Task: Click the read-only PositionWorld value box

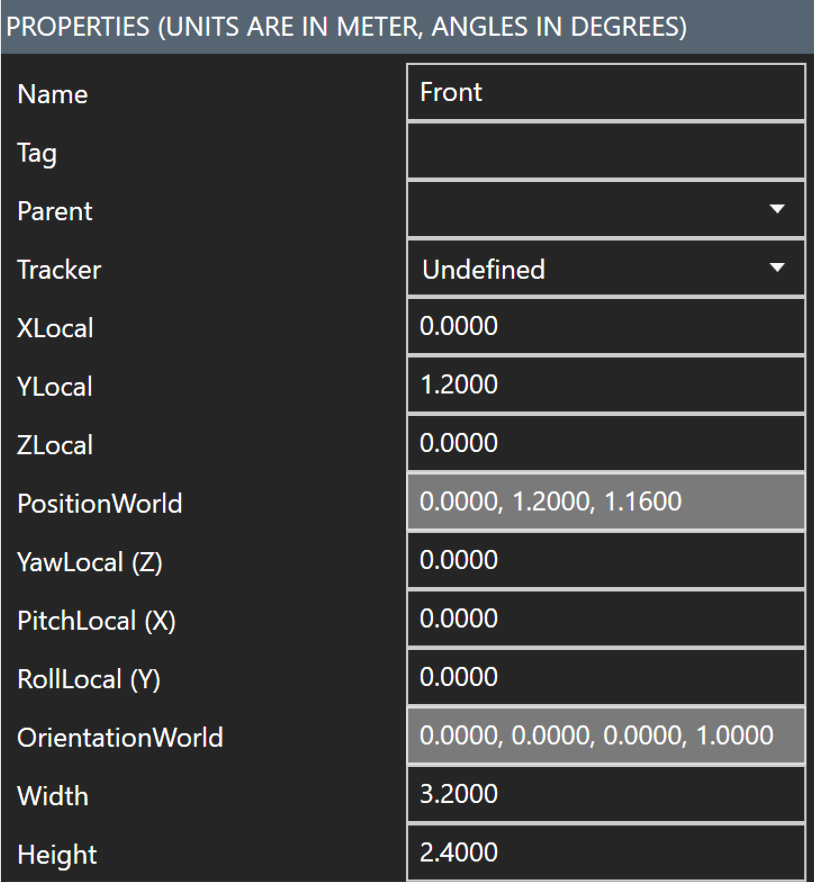Action: coord(605,502)
